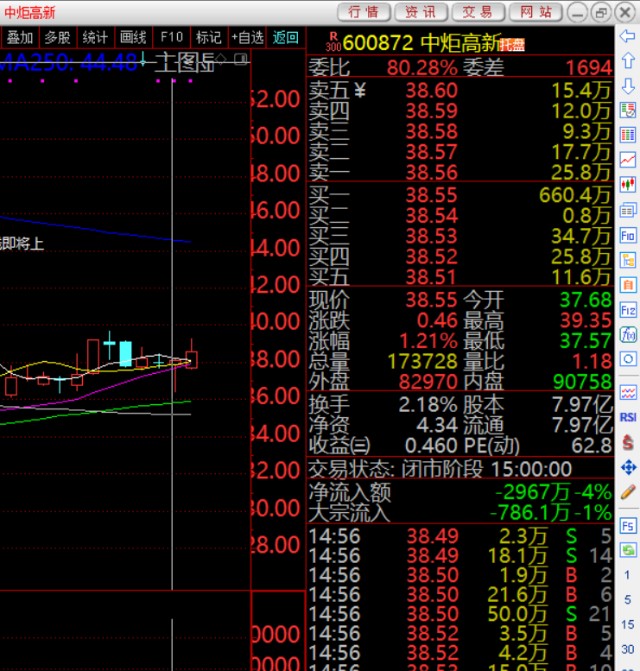Image resolution: width=640 pixels, height=671 pixels.
Task: Click the stock title 600872 中炬高新
Action: coord(421,43)
